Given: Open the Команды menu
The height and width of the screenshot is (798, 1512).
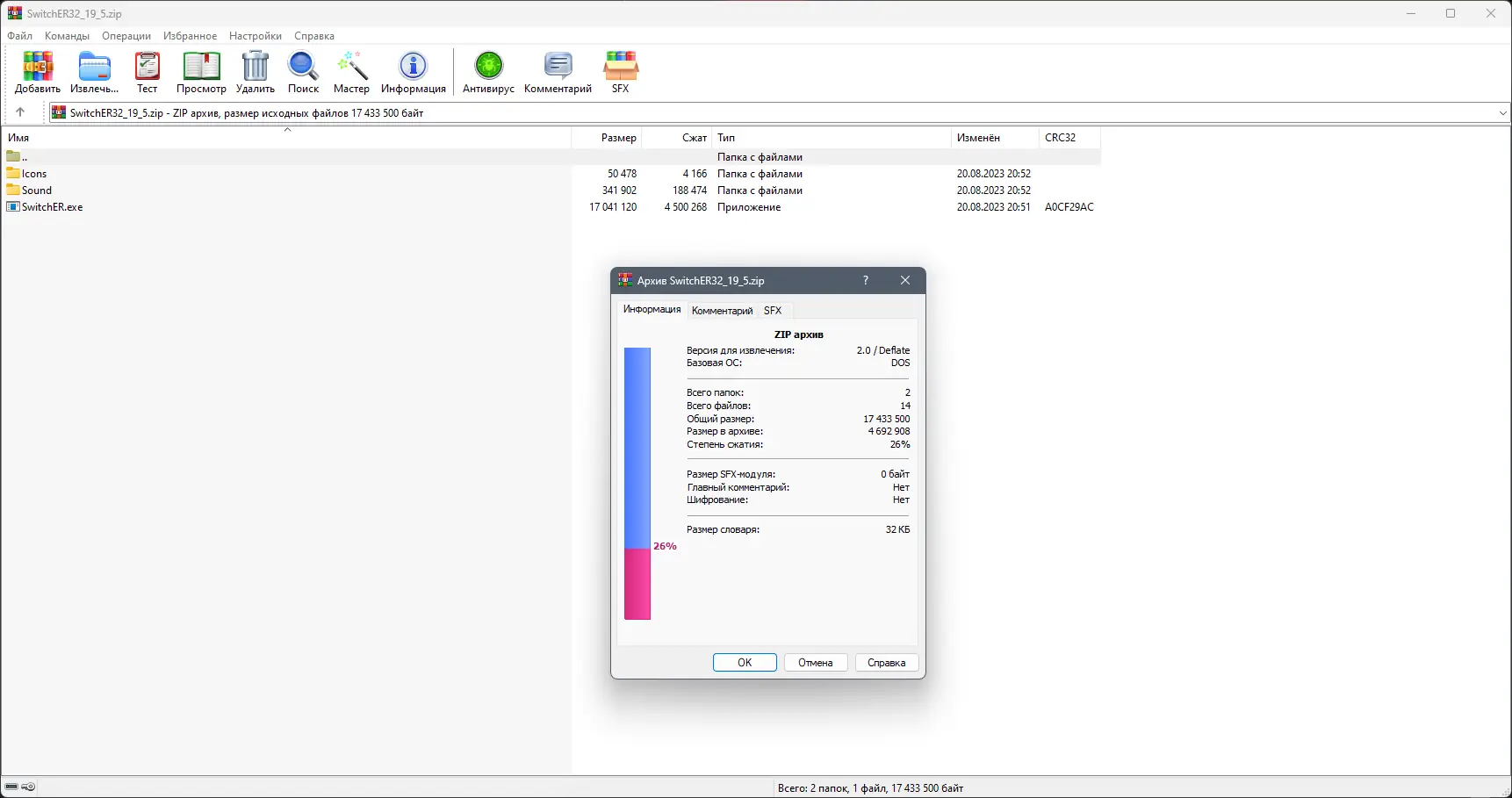Looking at the screenshot, I should coord(68,36).
